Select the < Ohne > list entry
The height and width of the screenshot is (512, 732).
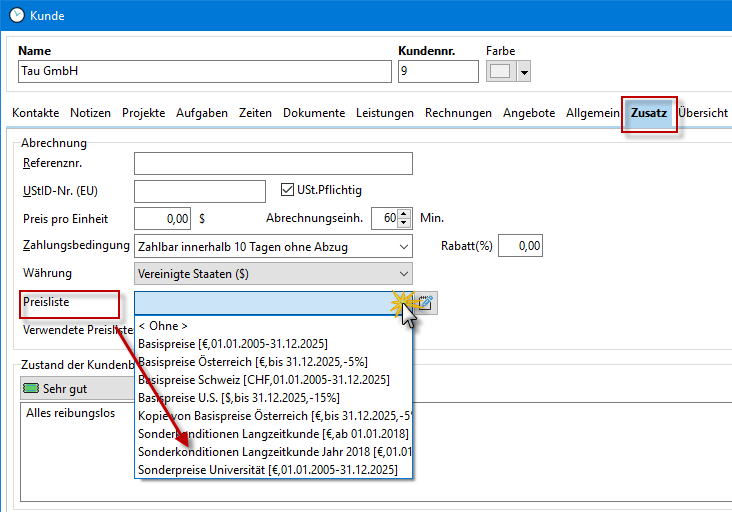[x=163, y=326]
